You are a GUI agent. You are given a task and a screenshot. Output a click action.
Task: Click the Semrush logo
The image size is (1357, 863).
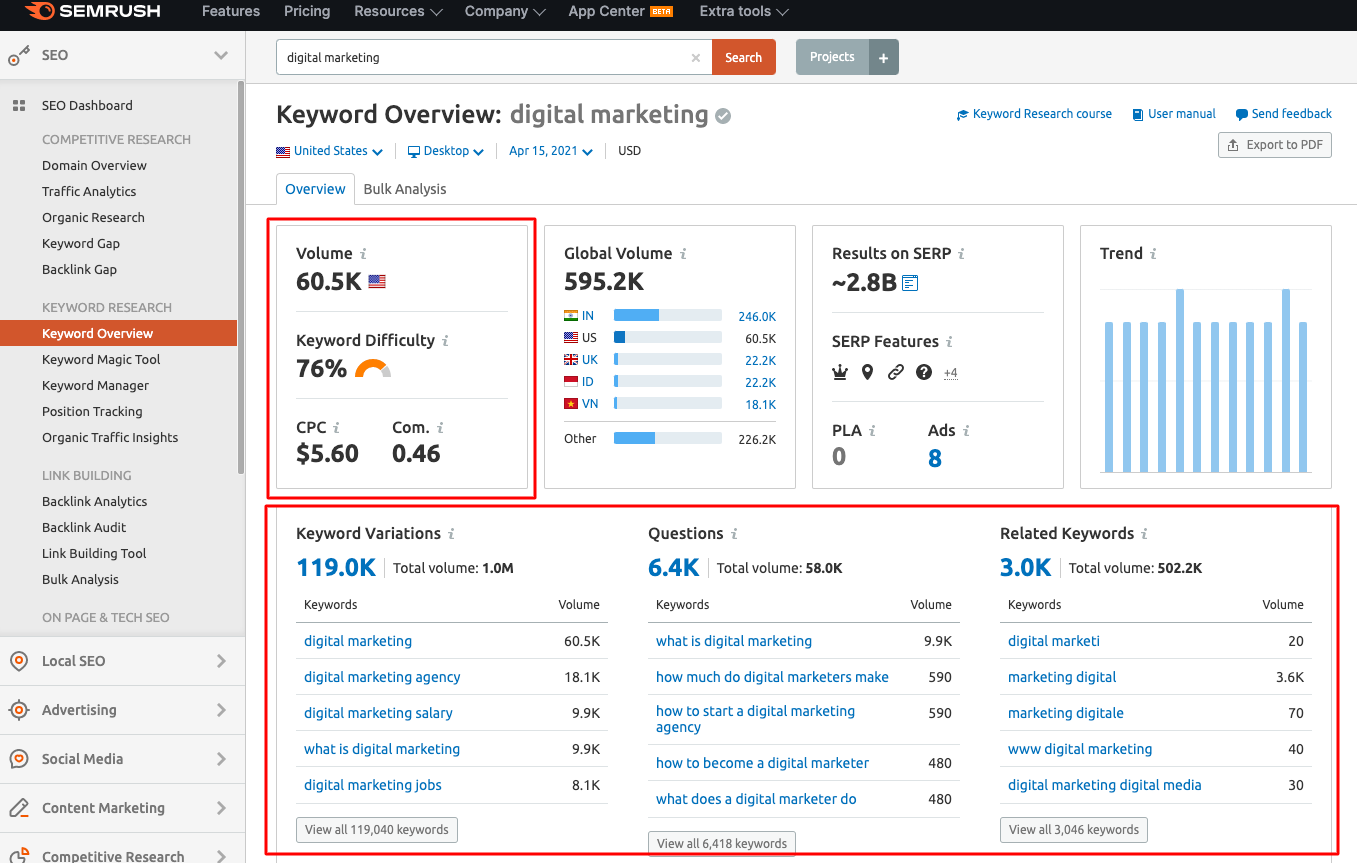pyautogui.click(x=92, y=12)
